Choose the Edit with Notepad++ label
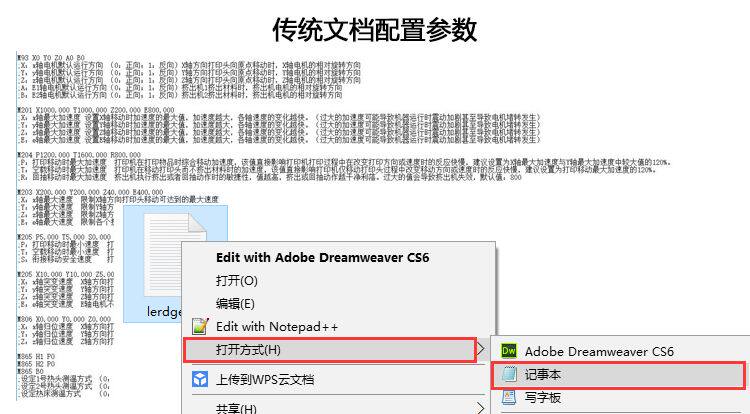The width and height of the screenshot is (750, 414). click(x=276, y=327)
